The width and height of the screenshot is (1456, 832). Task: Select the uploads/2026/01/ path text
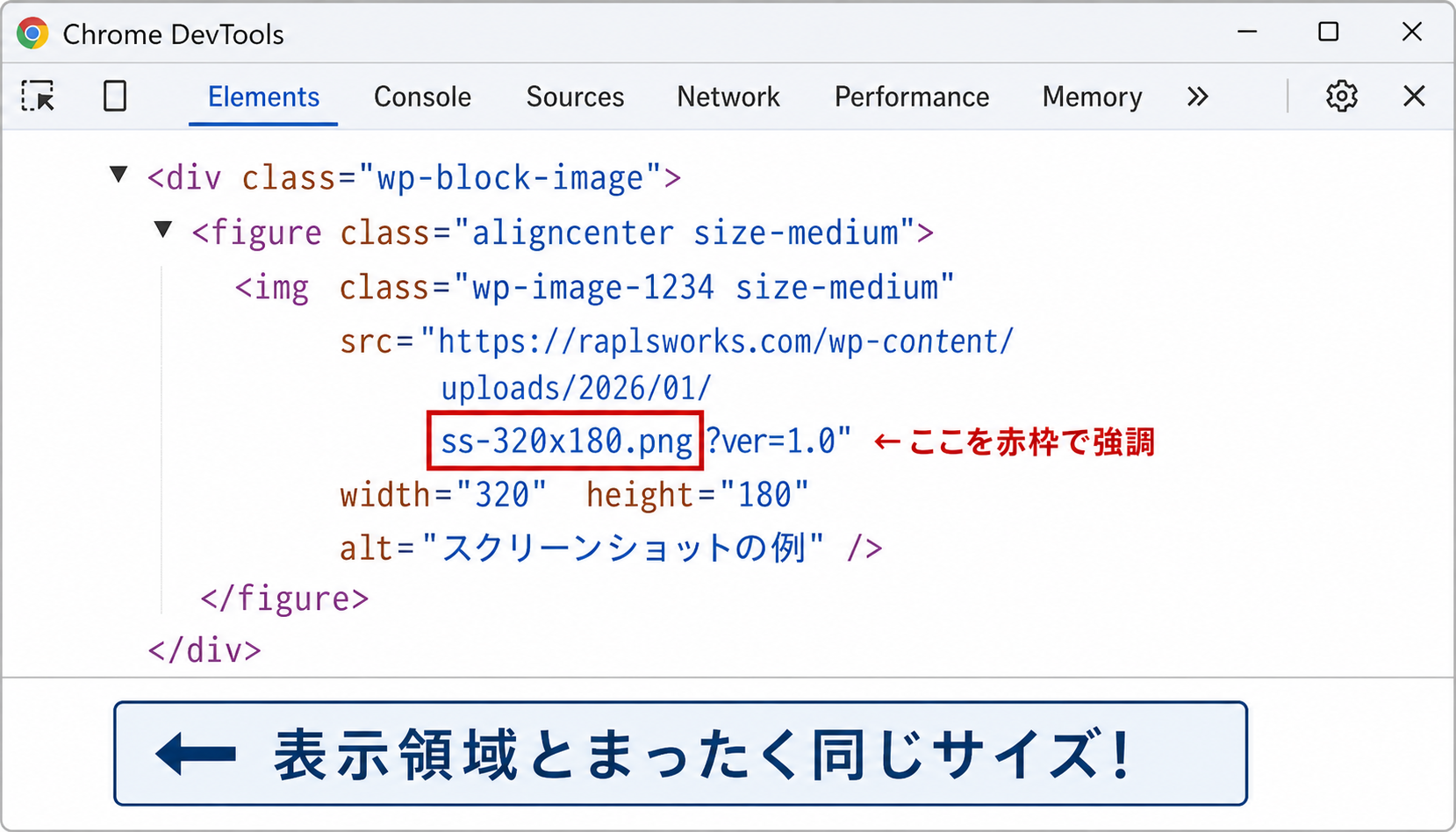tap(576, 389)
